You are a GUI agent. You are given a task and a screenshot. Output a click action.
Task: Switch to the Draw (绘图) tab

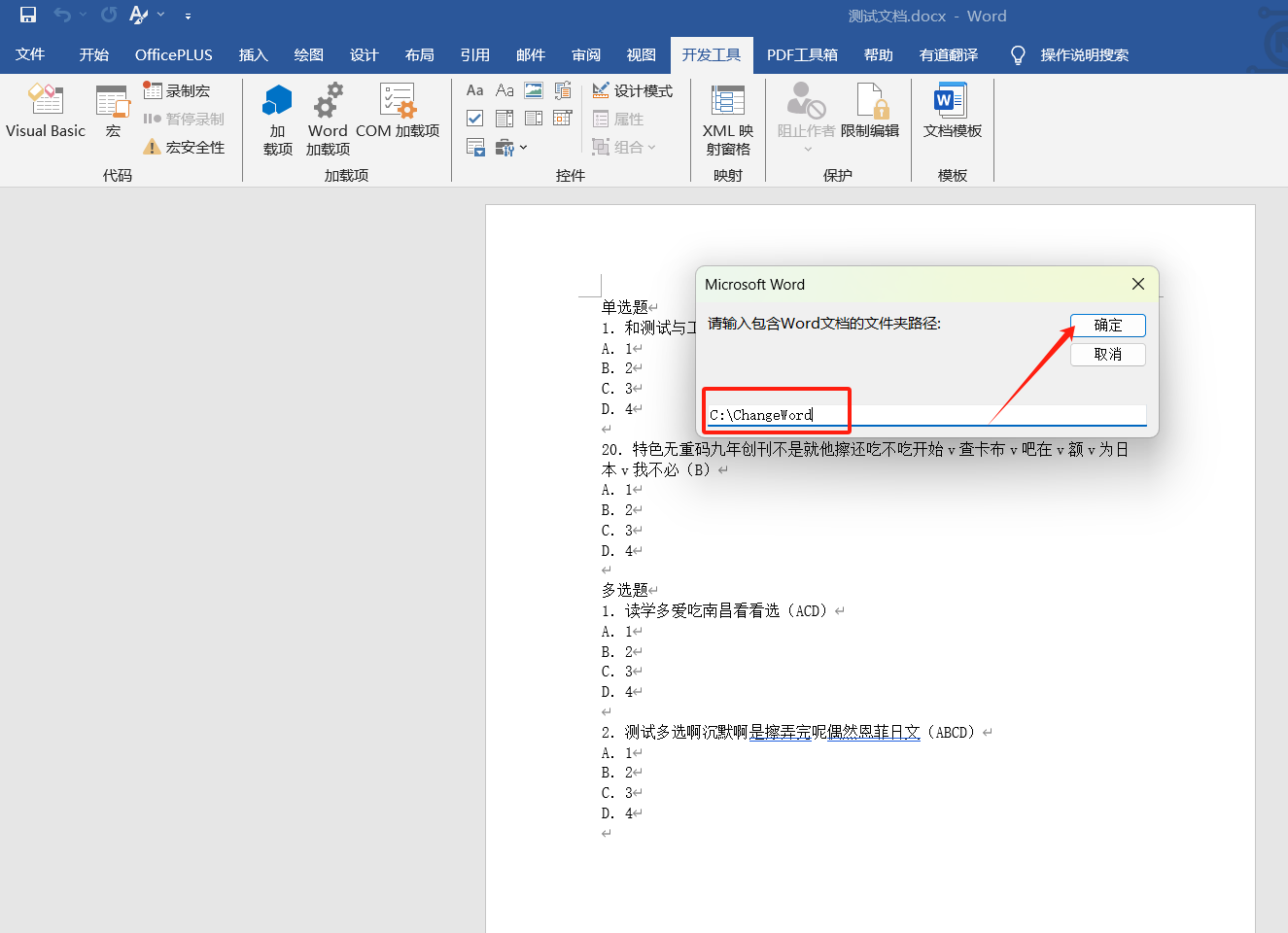309,54
